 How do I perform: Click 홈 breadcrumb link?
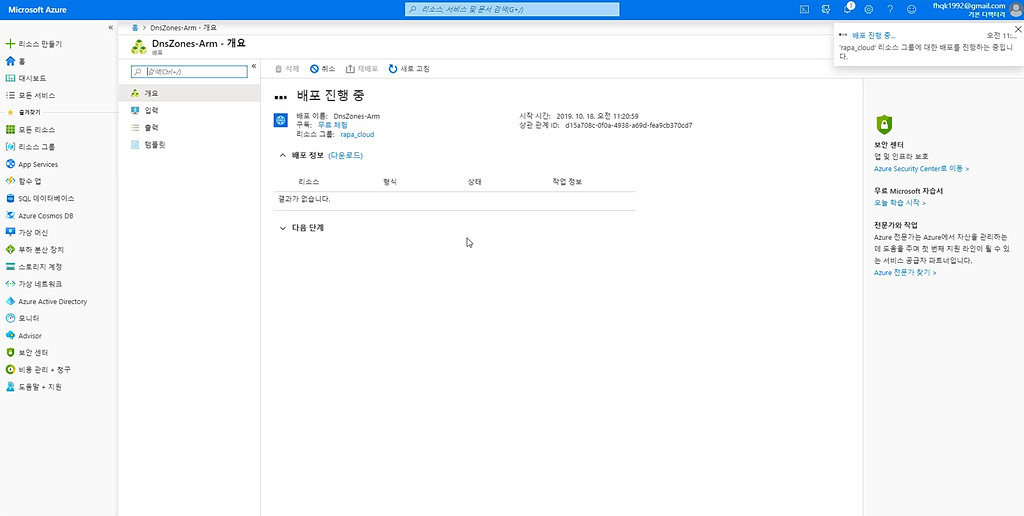pyautogui.click(x=135, y=27)
